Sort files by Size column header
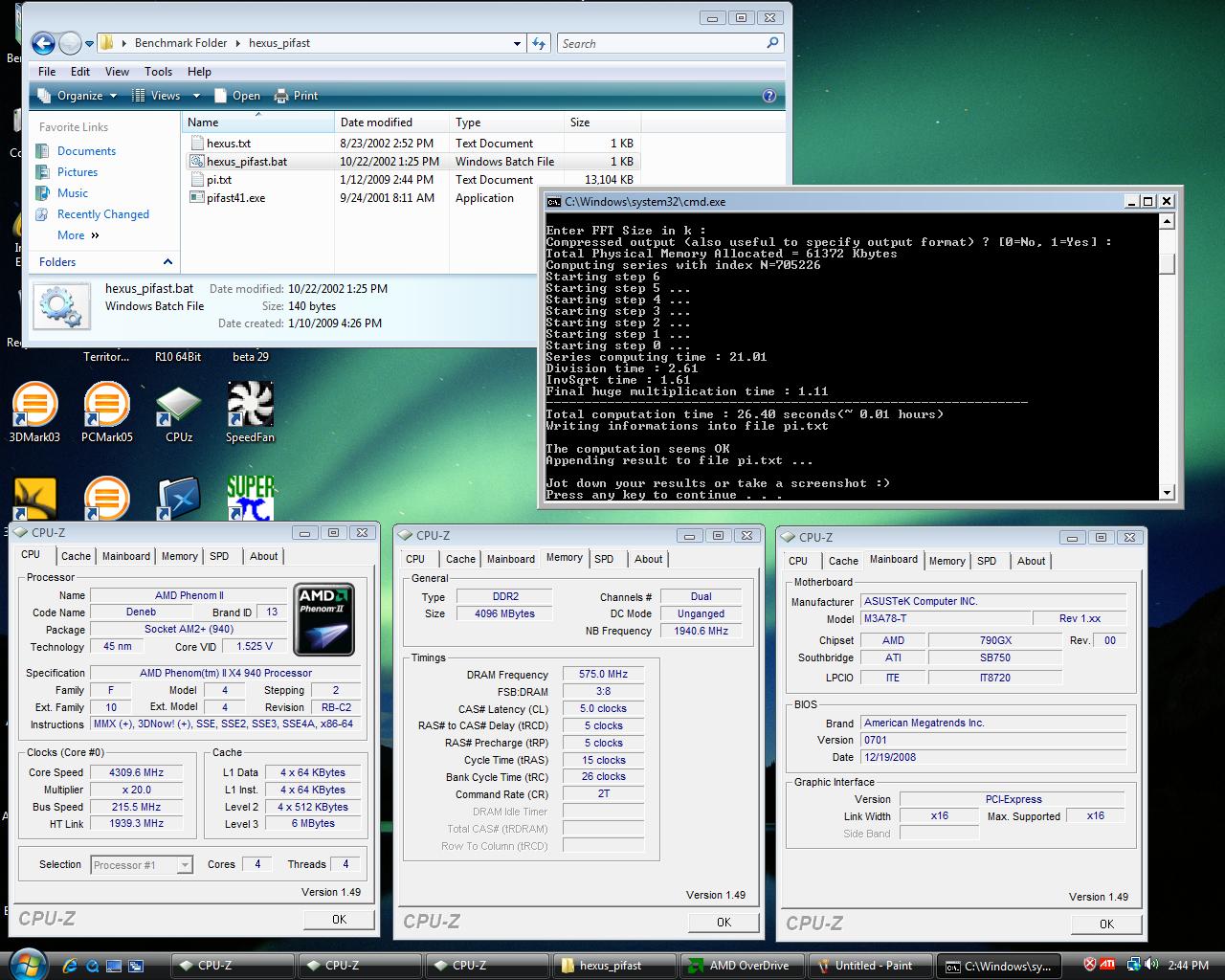1225x980 pixels. click(601, 122)
